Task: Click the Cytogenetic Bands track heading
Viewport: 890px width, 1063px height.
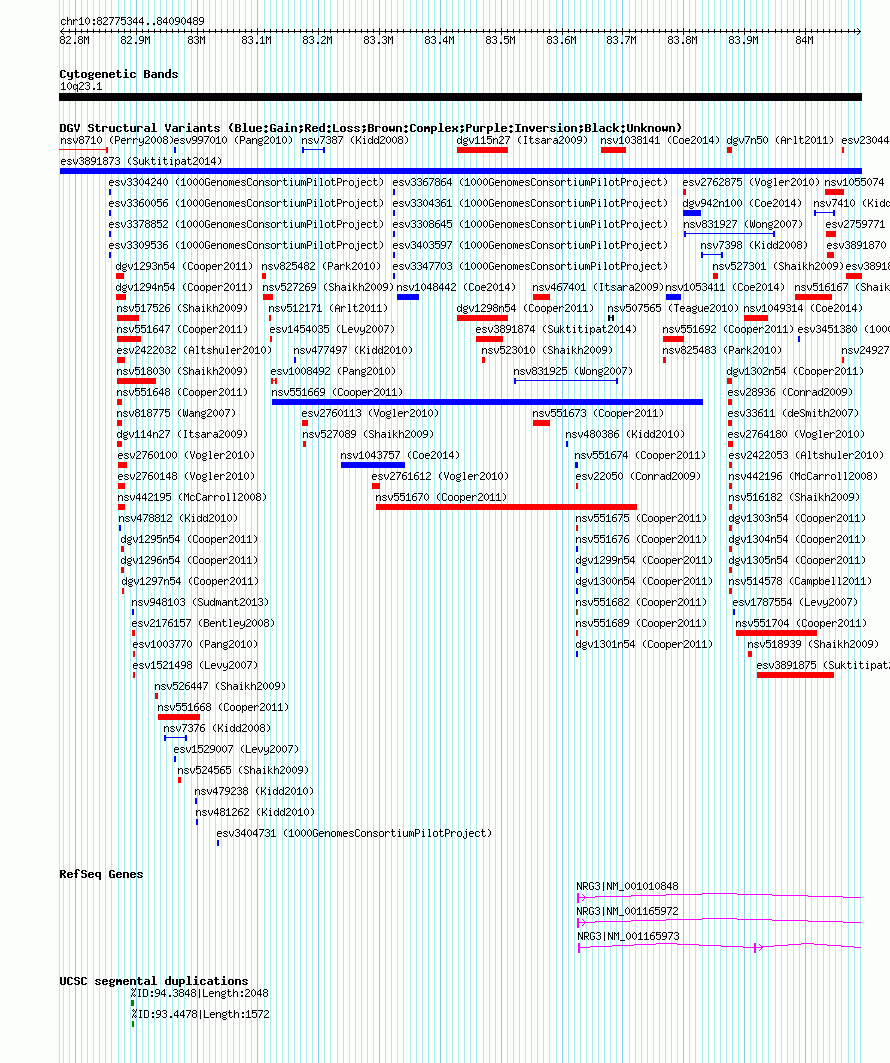Action: pyautogui.click(x=119, y=74)
